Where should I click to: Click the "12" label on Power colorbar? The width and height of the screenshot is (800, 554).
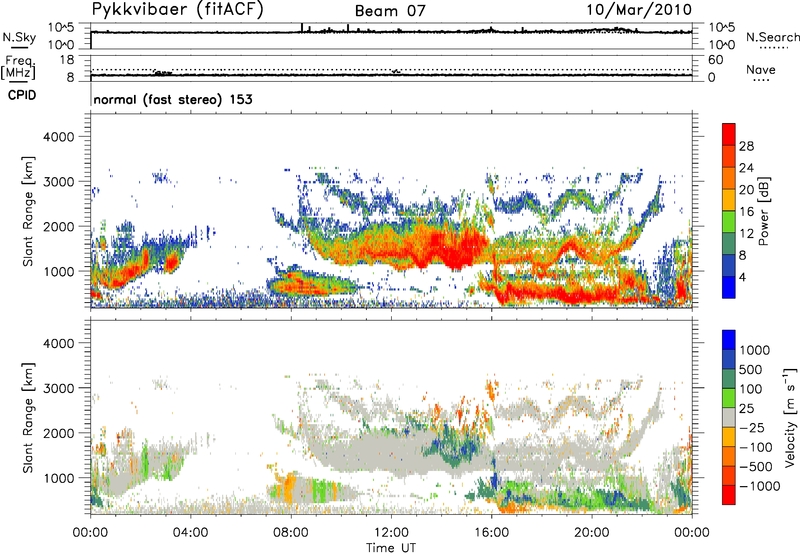coord(746,234)
